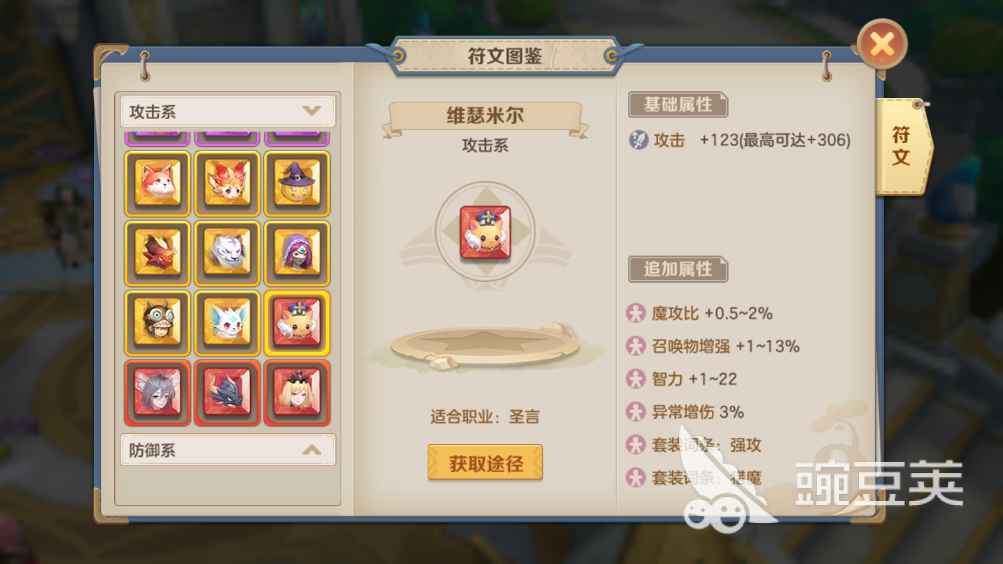Expand the 防御系 category section
The width and height of the screenshot is (1003, 564).
click(x=227, y=450)
